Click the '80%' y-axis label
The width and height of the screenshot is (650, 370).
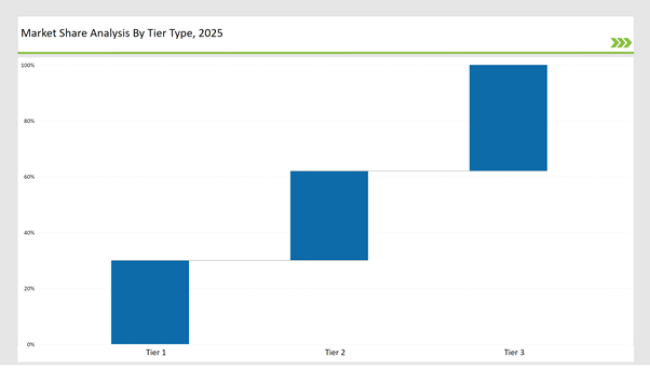coord(29,121)
